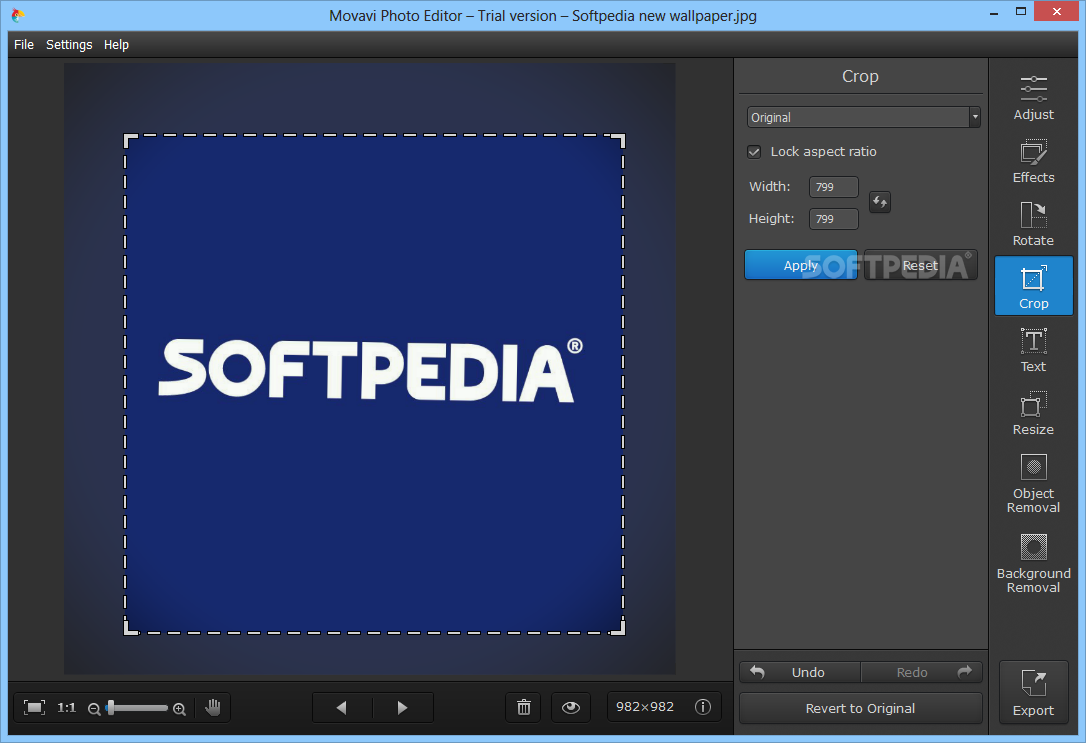This screenshot has width=1086, height=743.
Task: Open the Settings menu
Action: coord(69,44)
